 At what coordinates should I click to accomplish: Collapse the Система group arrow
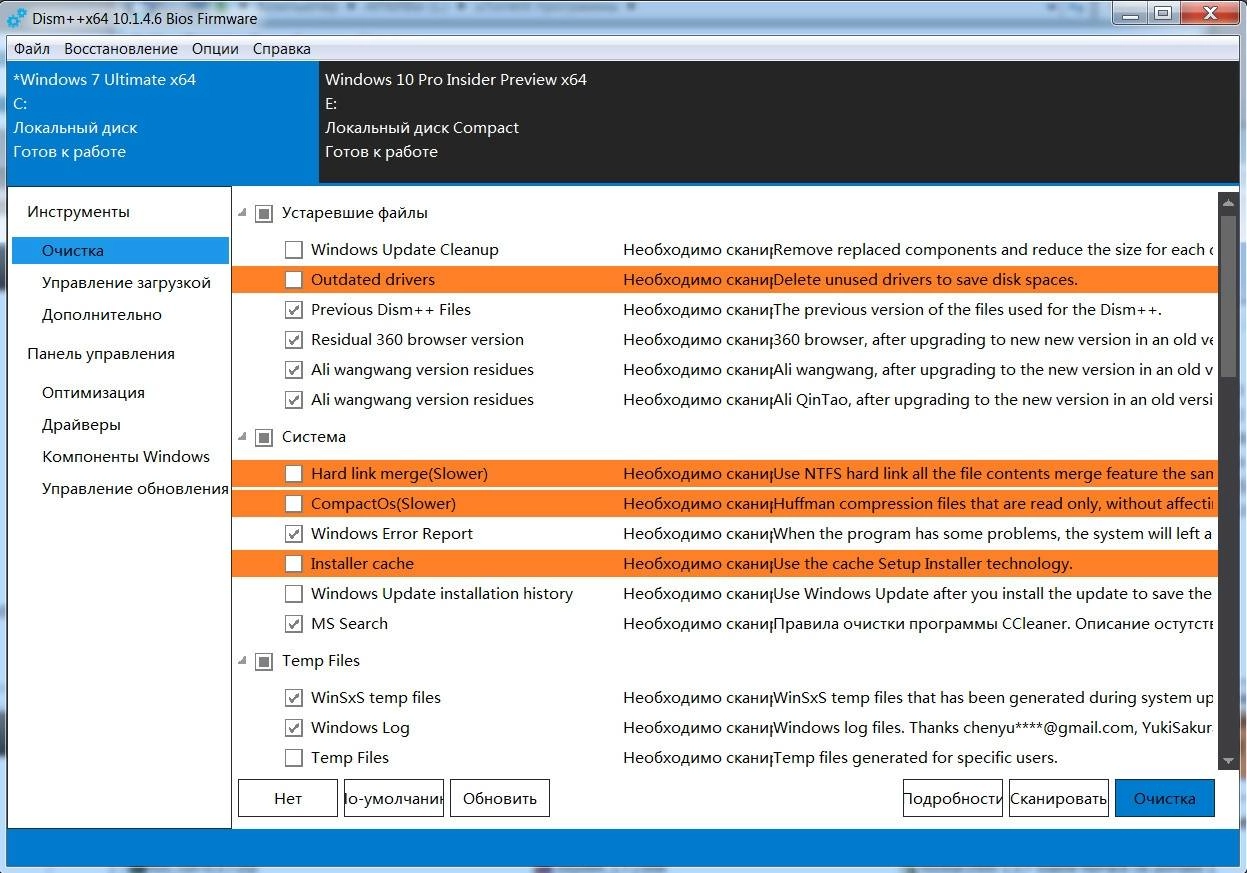pyautogui.click(x=242, y=437)
